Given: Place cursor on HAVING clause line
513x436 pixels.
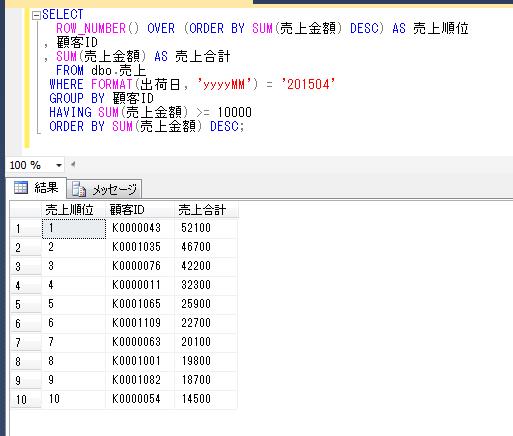Looking at the screenshot, I should click(x=150, y=112).
